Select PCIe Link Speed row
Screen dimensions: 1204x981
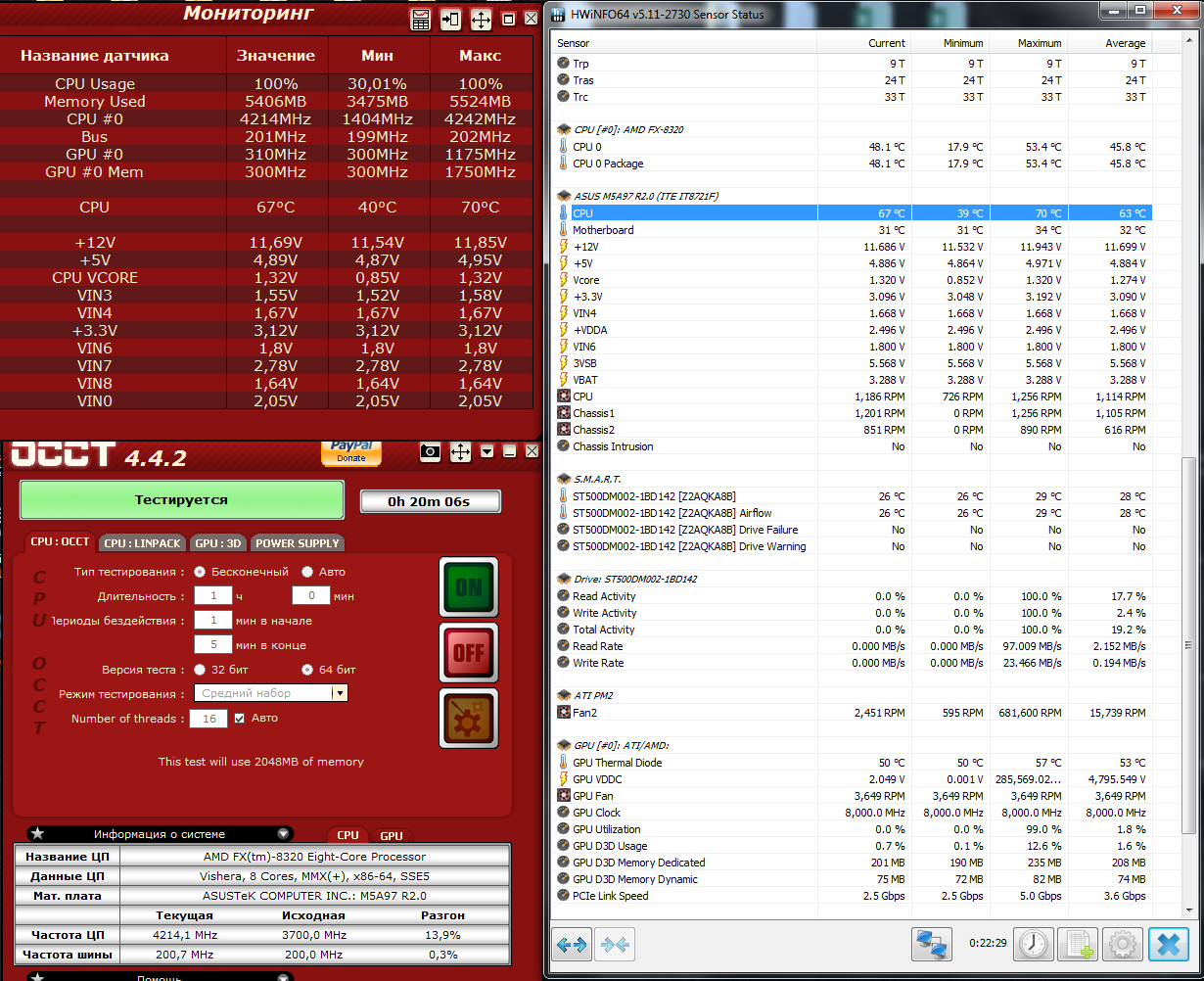[853, 896]
